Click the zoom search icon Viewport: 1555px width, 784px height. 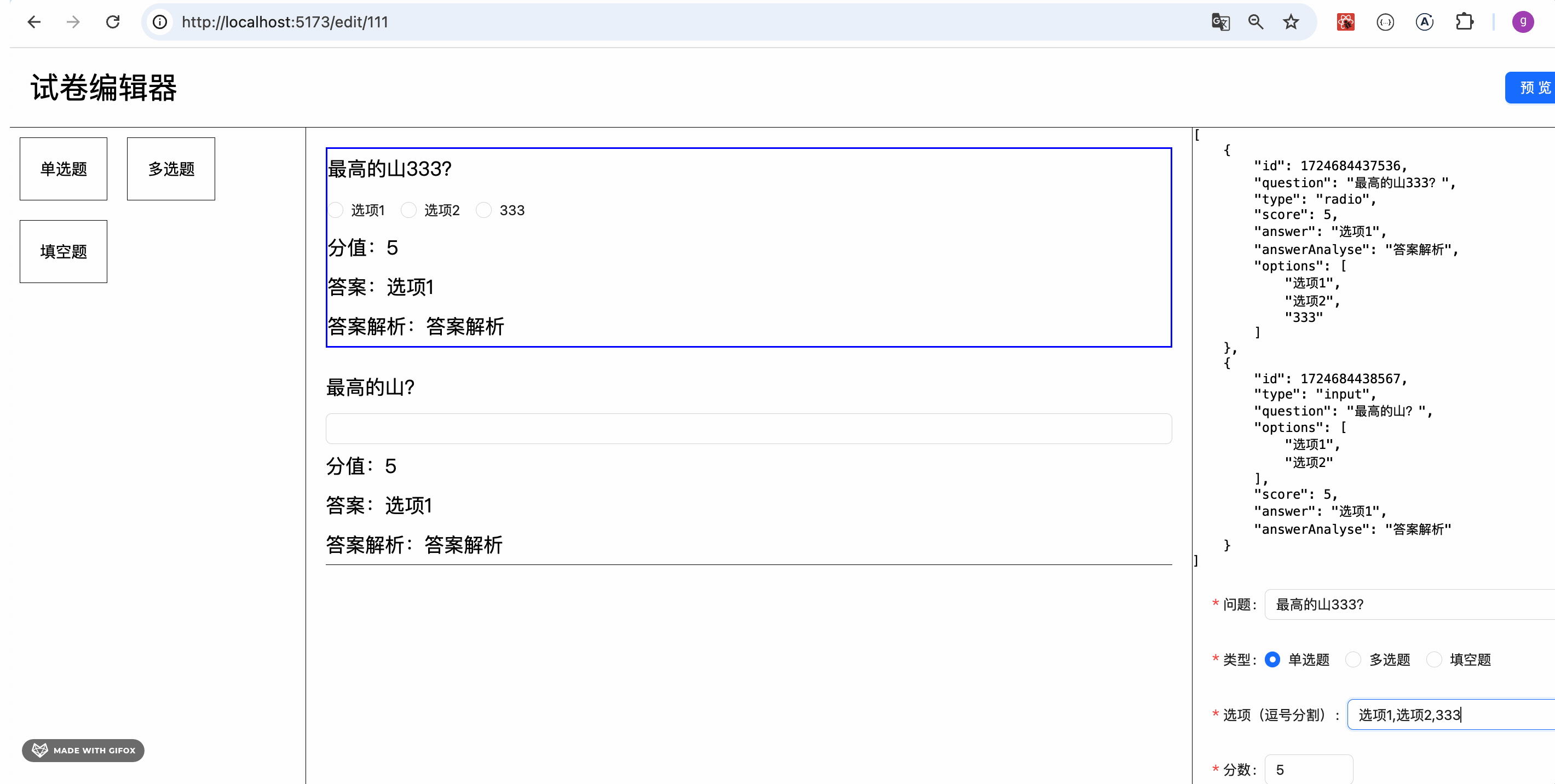[x=1255, y=22]
